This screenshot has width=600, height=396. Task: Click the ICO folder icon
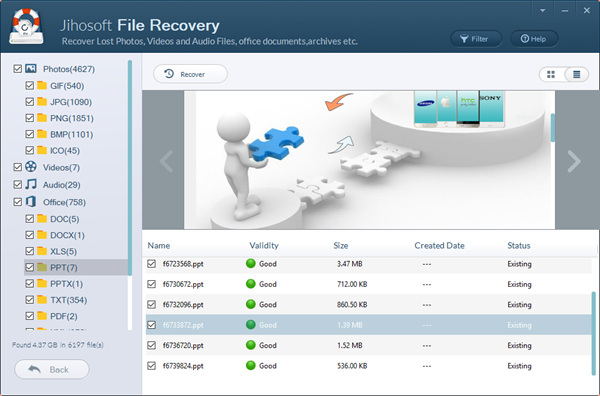point(42,150)
